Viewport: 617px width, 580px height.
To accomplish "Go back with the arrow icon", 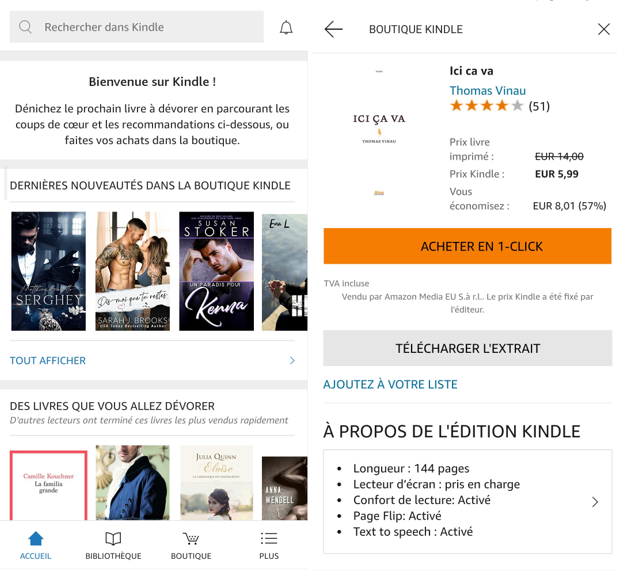I will pos(333,29).
